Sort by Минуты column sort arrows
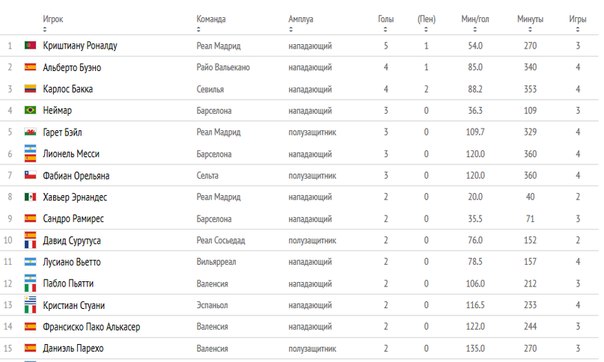604x362 pixels. pyautogui.click(x=530, y=29)
